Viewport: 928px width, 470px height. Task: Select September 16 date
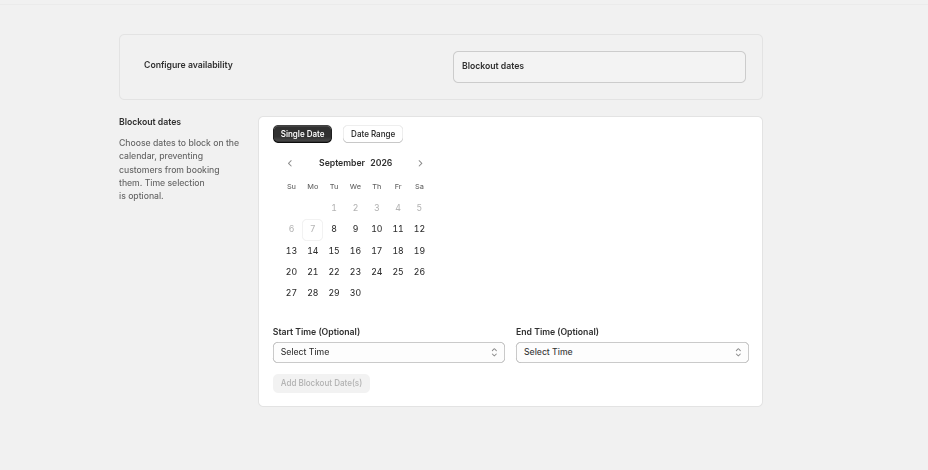(355, 251)
